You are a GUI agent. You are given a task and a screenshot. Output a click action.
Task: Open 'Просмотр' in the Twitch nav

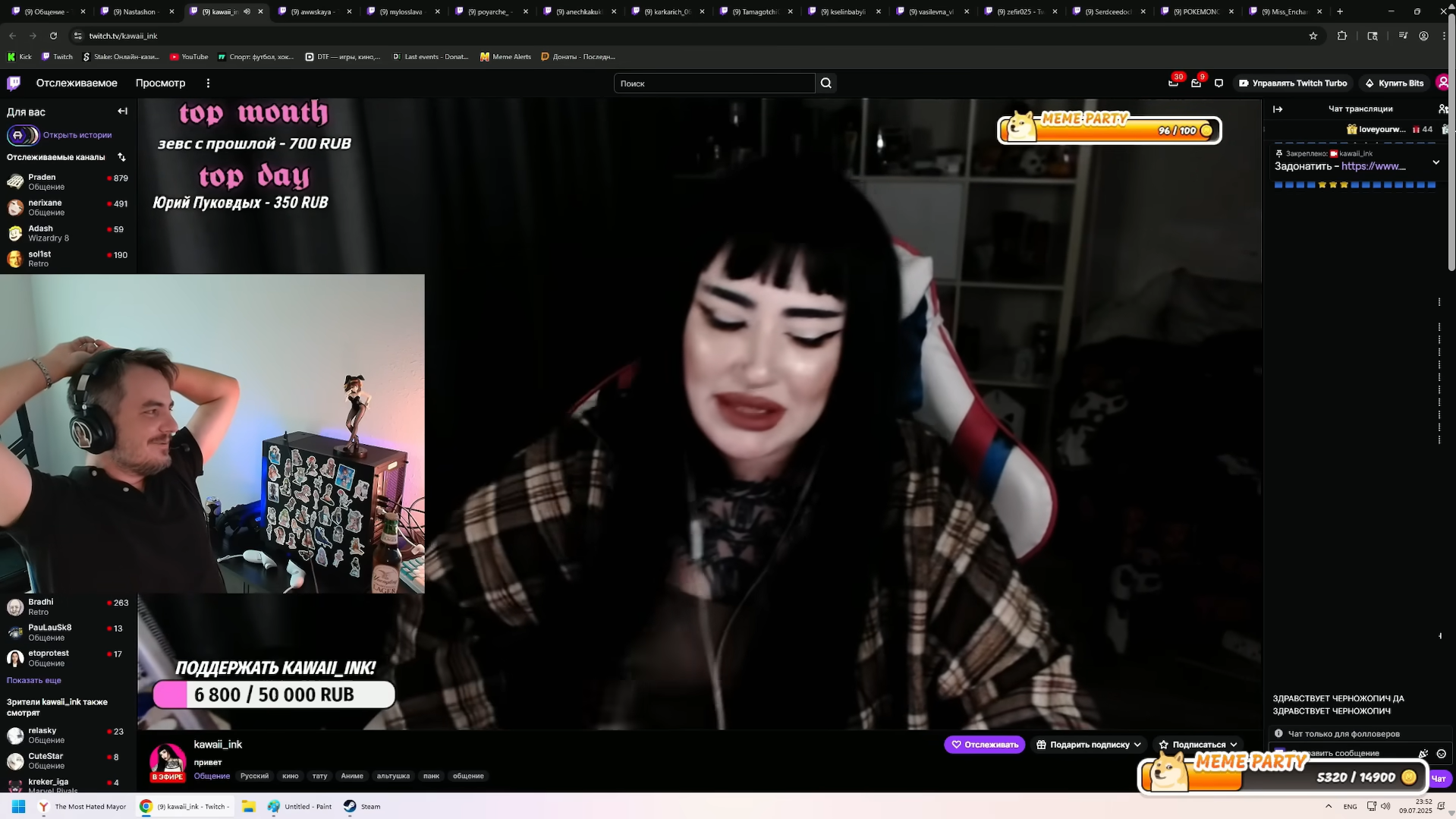pyautogui.click(x=160, y=83)
